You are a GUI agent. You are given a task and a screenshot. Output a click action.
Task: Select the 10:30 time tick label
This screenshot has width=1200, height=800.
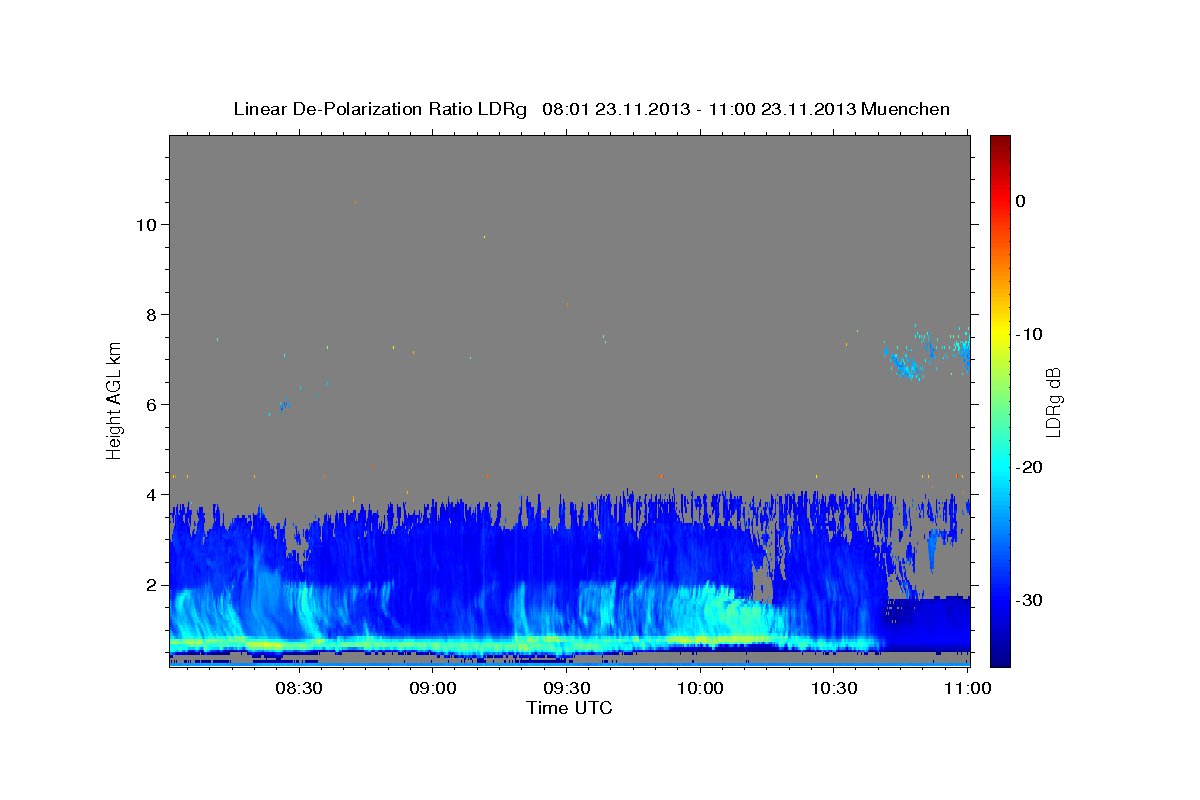coord(834,689)
